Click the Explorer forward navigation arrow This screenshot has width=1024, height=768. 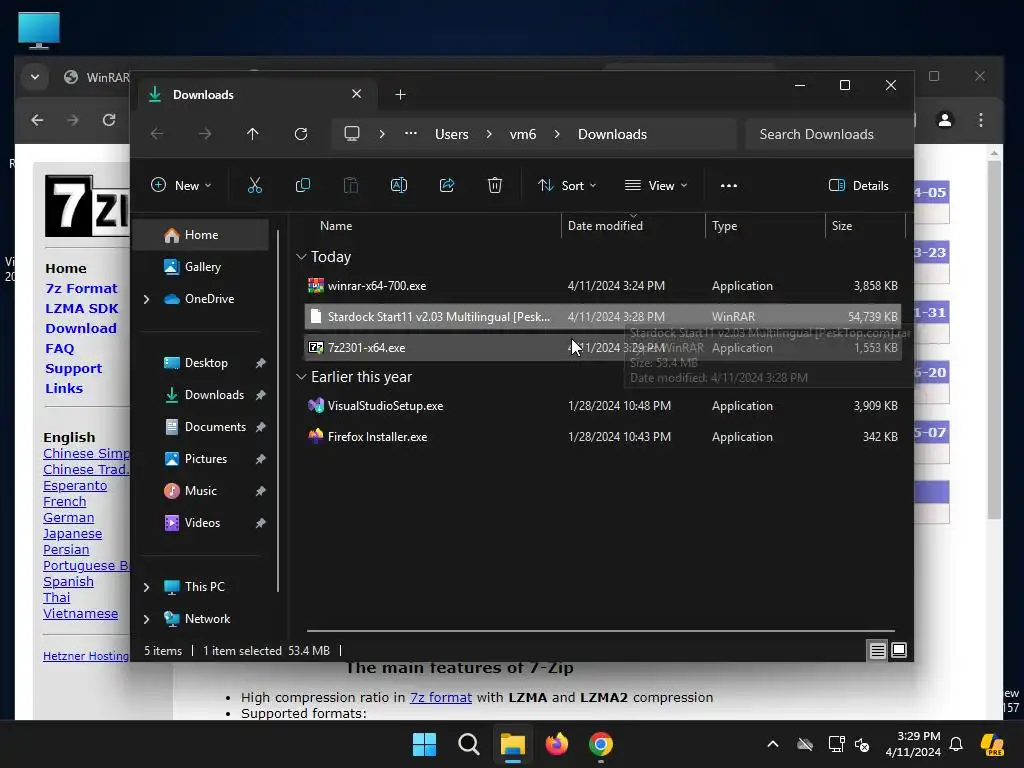(205, 134)
